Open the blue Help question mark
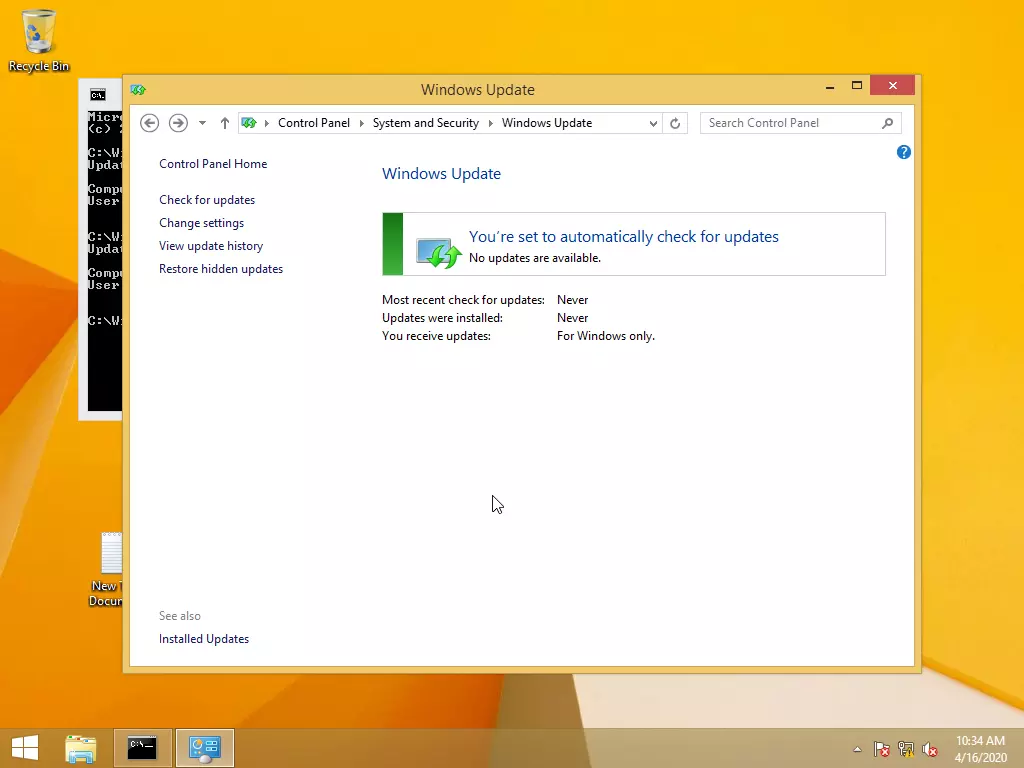Viewport: 1024px width, 768px height. tap(904, 152)
